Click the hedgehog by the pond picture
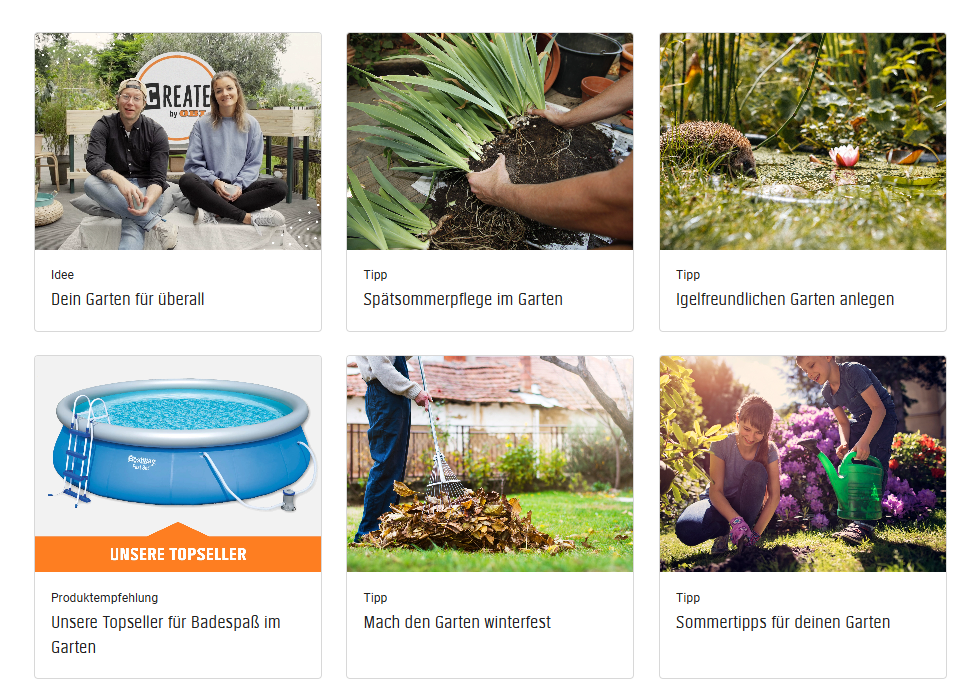 point(803,141)
